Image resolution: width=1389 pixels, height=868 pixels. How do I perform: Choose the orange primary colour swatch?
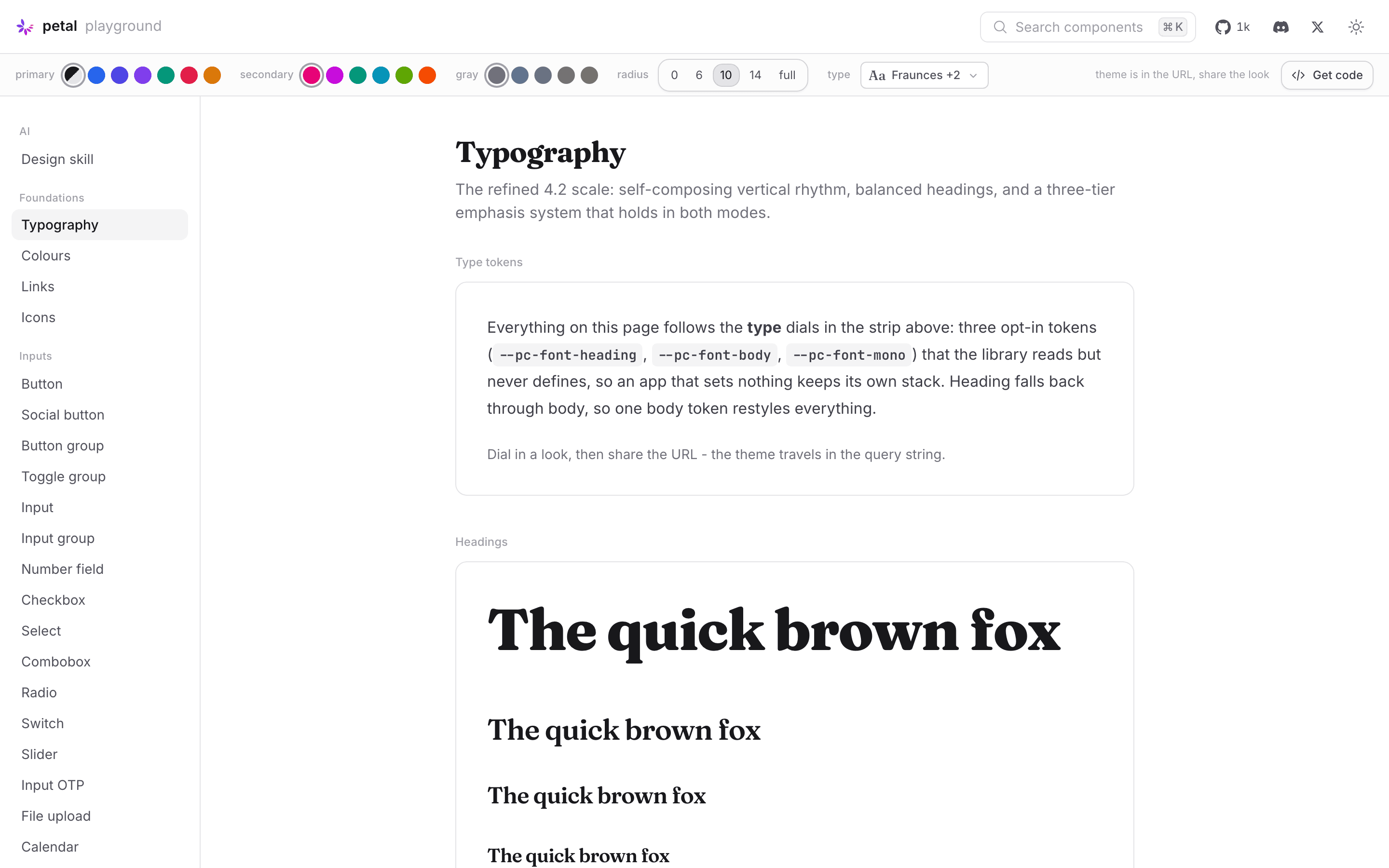[x=212, y=75]
